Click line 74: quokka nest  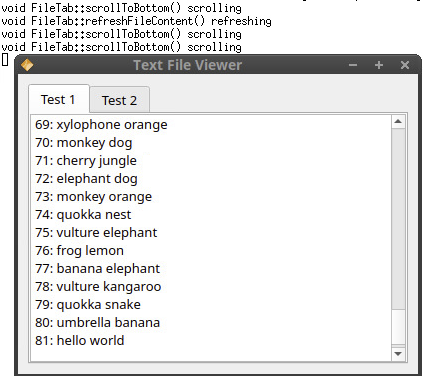coord(83,215)
